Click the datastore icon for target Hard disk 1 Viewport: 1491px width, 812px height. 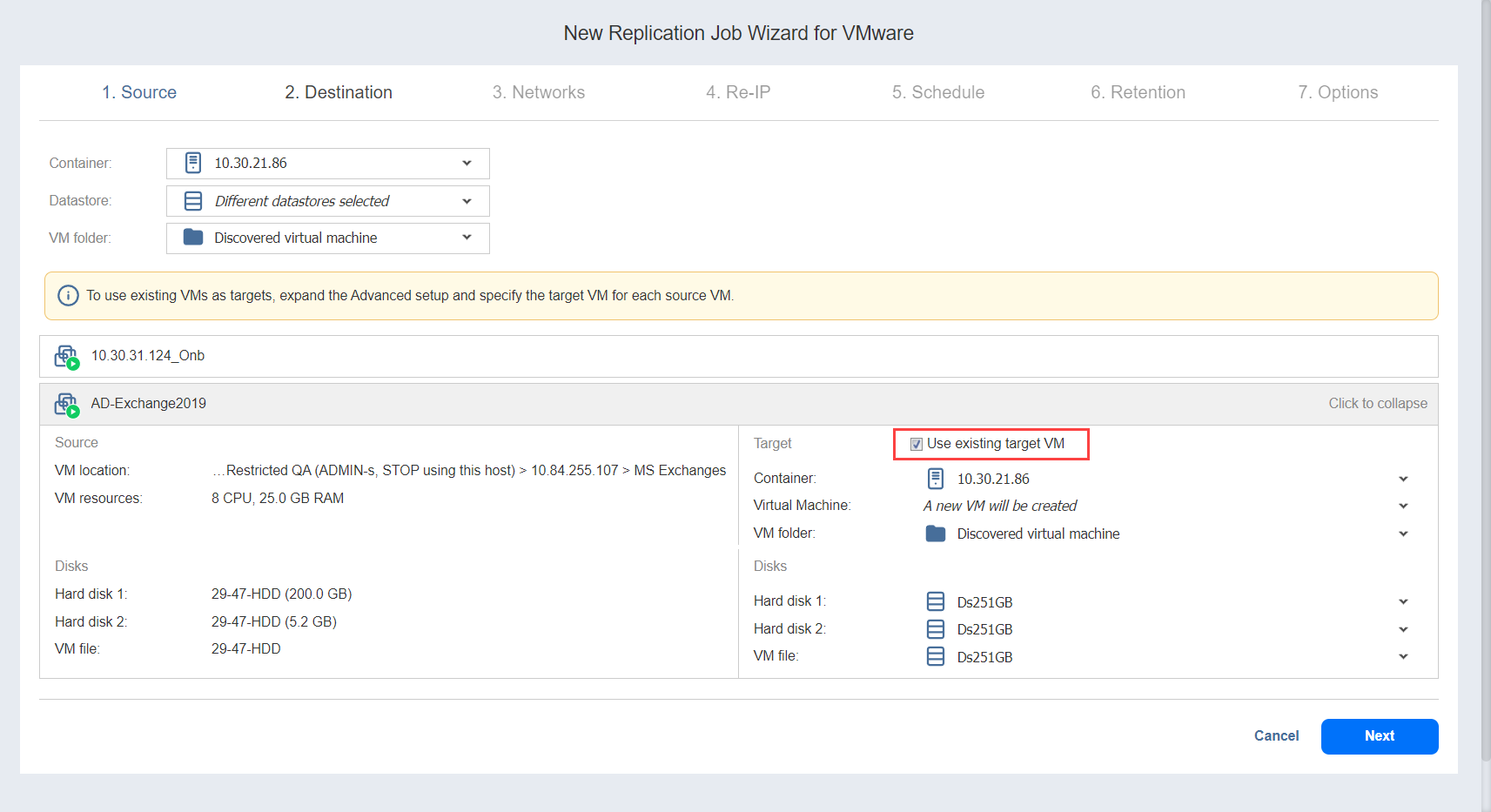click(x=936, y=601)
